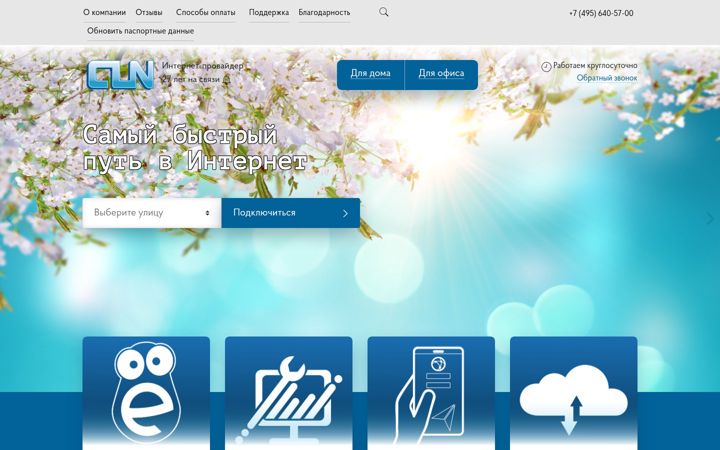Viewport: 720px width, 450px height.
Task: Open the Отзывы menu item
Action: click(x=149, y=12)
